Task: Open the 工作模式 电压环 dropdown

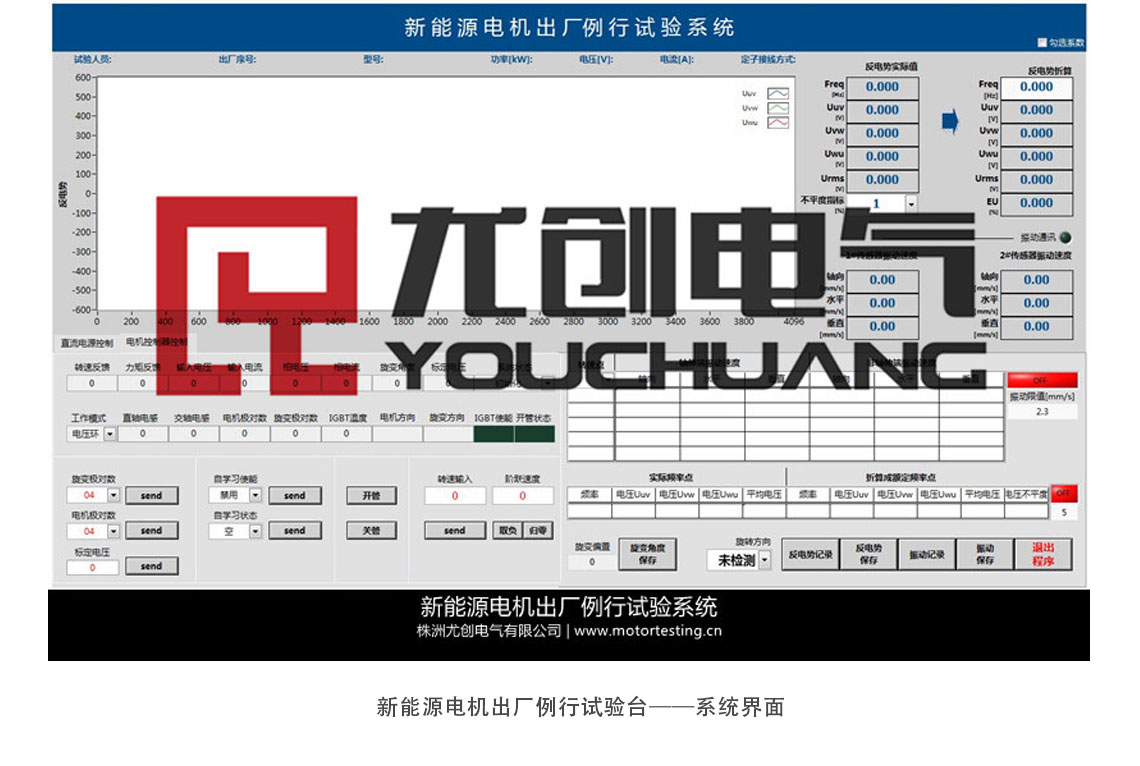Action: (x=109, y=435)
